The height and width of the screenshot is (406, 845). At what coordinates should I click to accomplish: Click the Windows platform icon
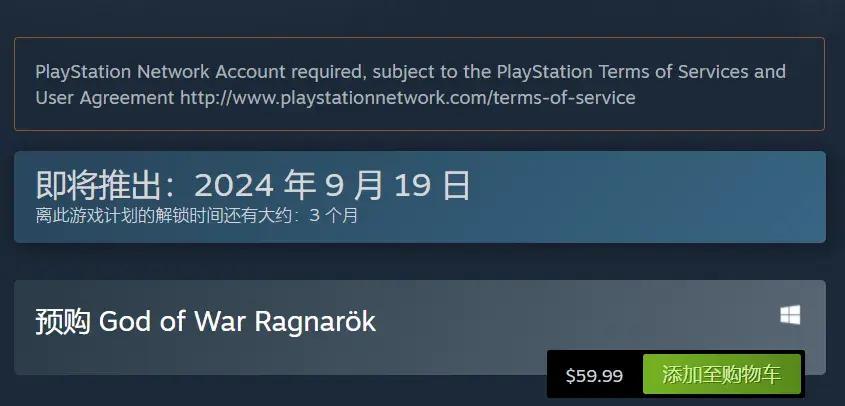tap(790, 315)
